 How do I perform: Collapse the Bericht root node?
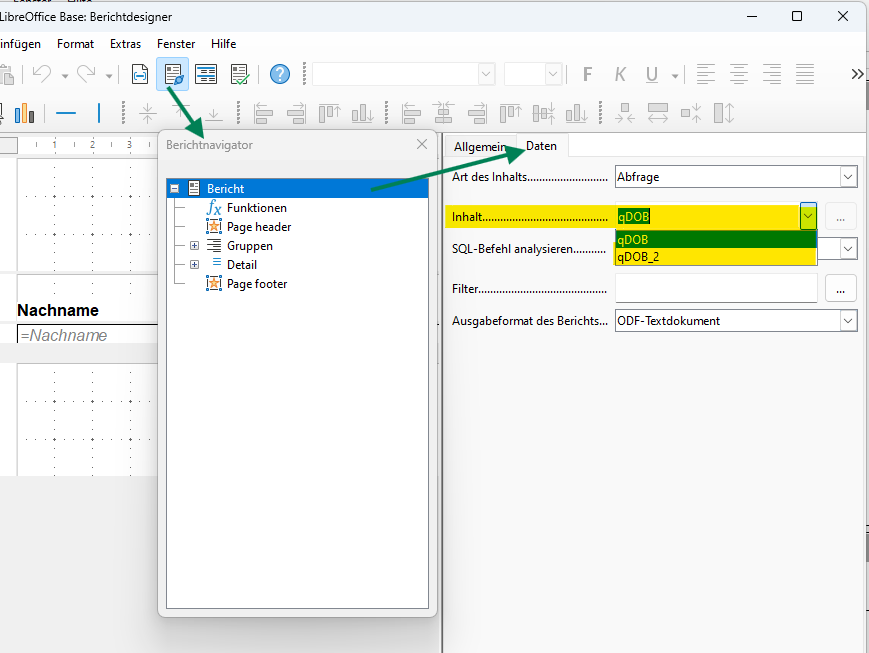pyautogui.click(x=175, y=188)
